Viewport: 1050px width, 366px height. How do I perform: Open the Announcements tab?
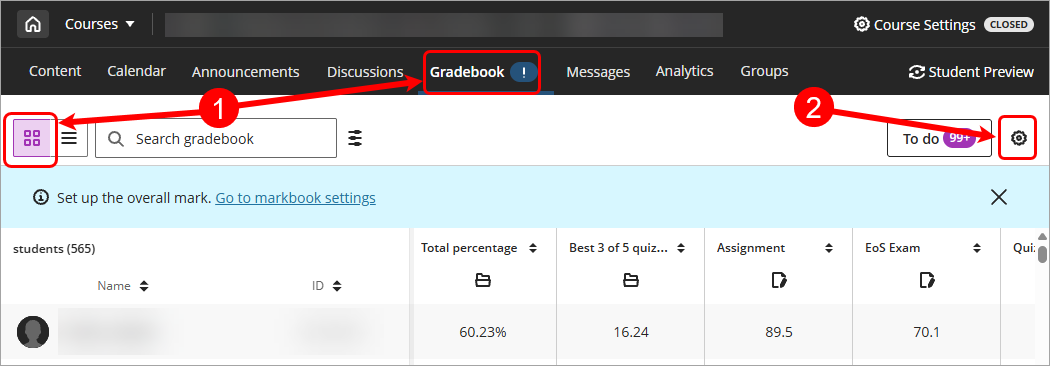(245, 72)
